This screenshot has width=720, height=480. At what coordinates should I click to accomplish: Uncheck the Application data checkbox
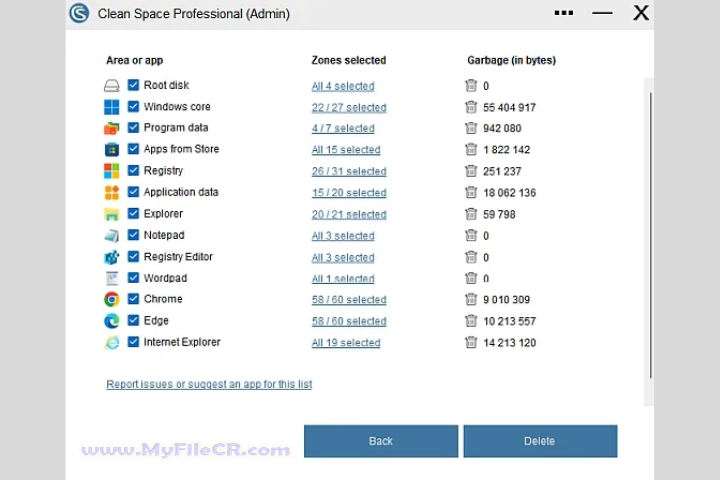(133, 192)
